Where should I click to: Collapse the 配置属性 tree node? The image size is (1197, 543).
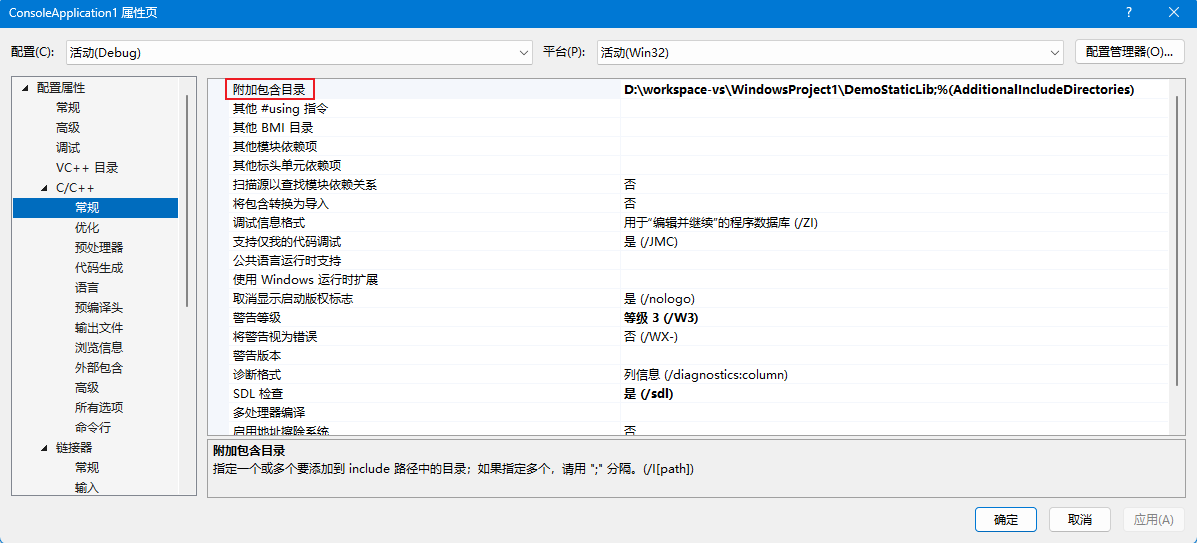(25, 88)
